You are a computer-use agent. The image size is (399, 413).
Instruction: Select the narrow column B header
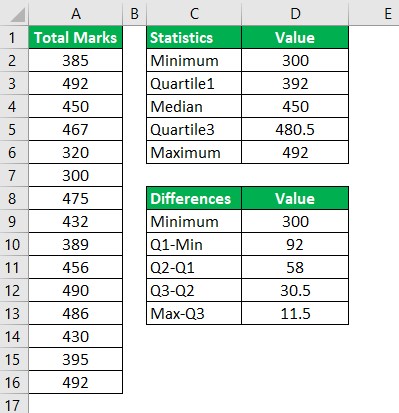pyautogui.click(x=135, y=13)
